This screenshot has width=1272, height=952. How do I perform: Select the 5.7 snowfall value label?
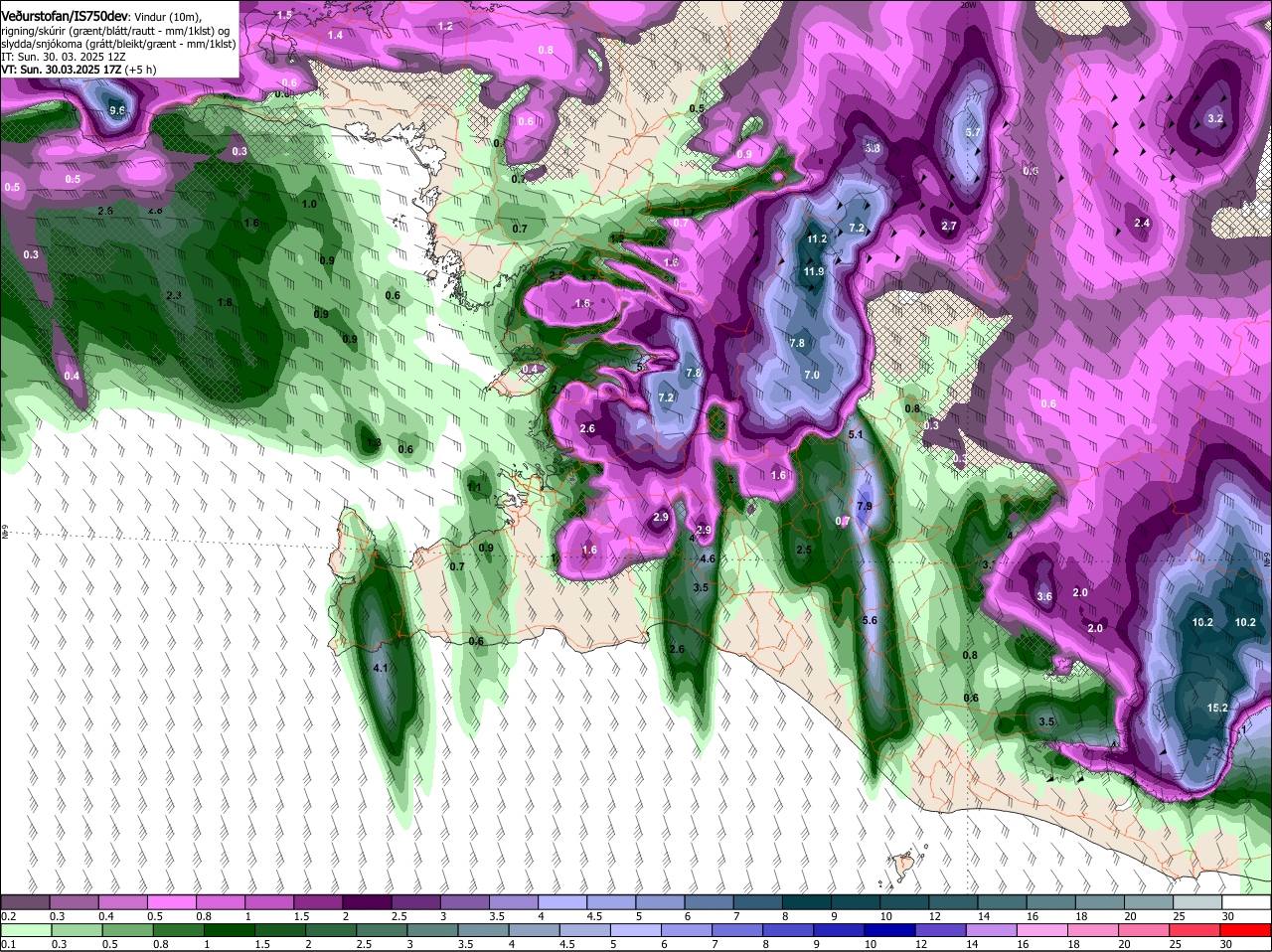coord(974,132)
